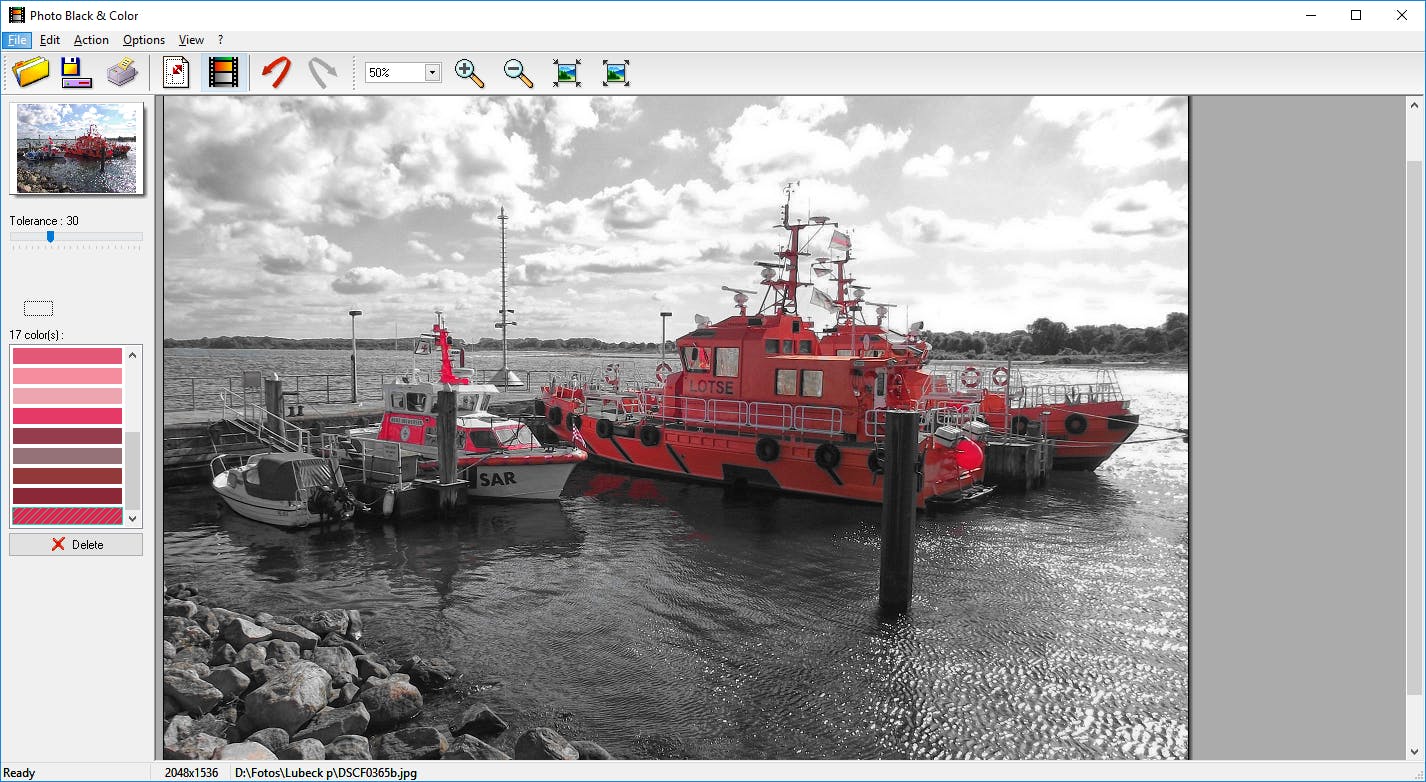
Task: Close the Photo Black & Color window
Action: tap(1402, 15)
